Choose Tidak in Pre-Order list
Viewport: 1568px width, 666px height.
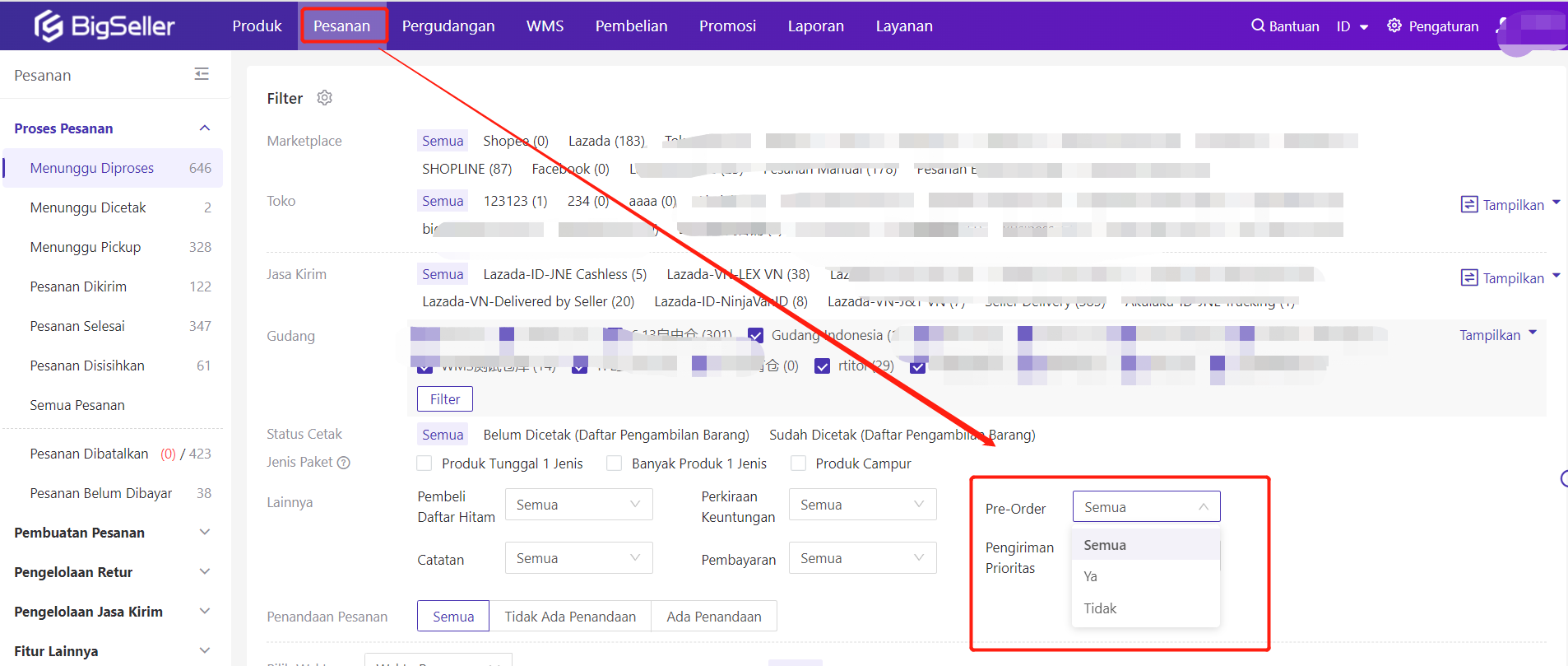coord(1100,608)
